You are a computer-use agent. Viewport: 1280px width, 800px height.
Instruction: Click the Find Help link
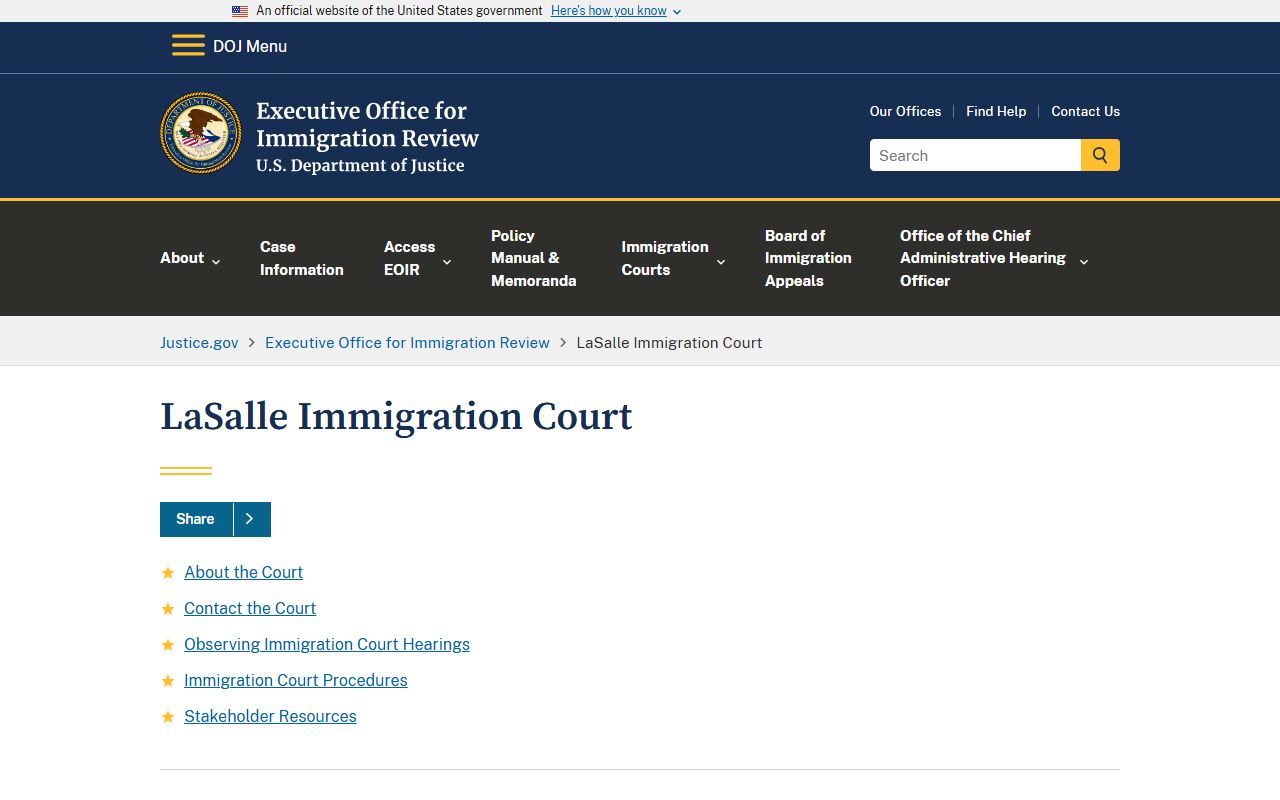tap(996, 111)
